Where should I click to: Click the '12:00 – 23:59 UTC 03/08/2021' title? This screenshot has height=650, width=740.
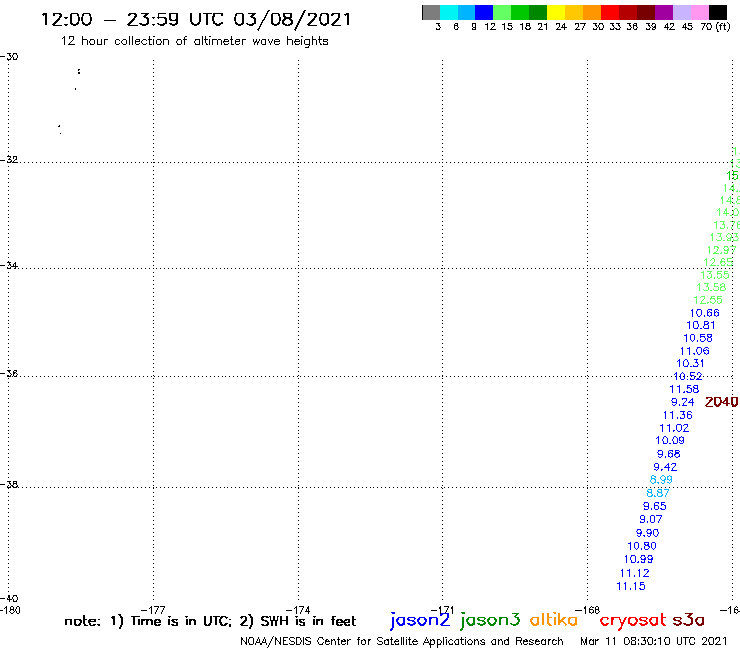(x=196, y=20)
